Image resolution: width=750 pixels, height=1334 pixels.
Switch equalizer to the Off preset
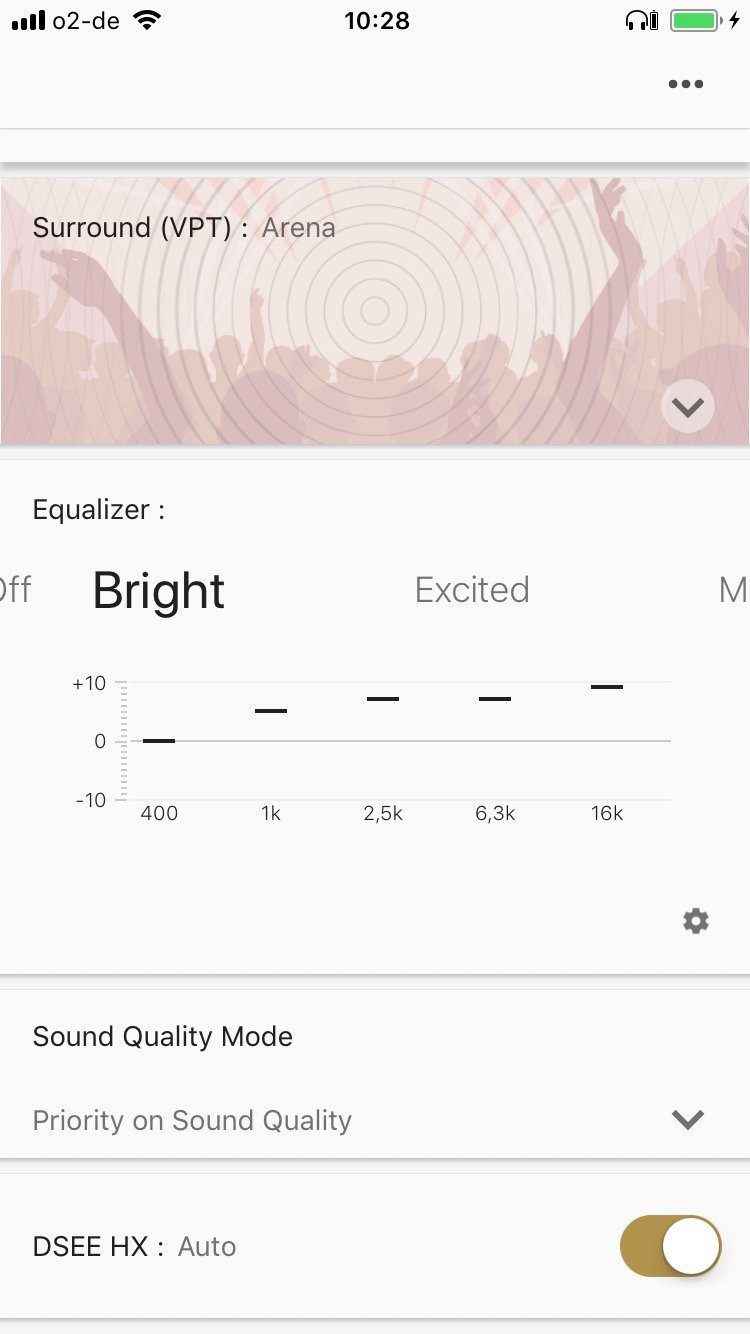click(14, 590)
